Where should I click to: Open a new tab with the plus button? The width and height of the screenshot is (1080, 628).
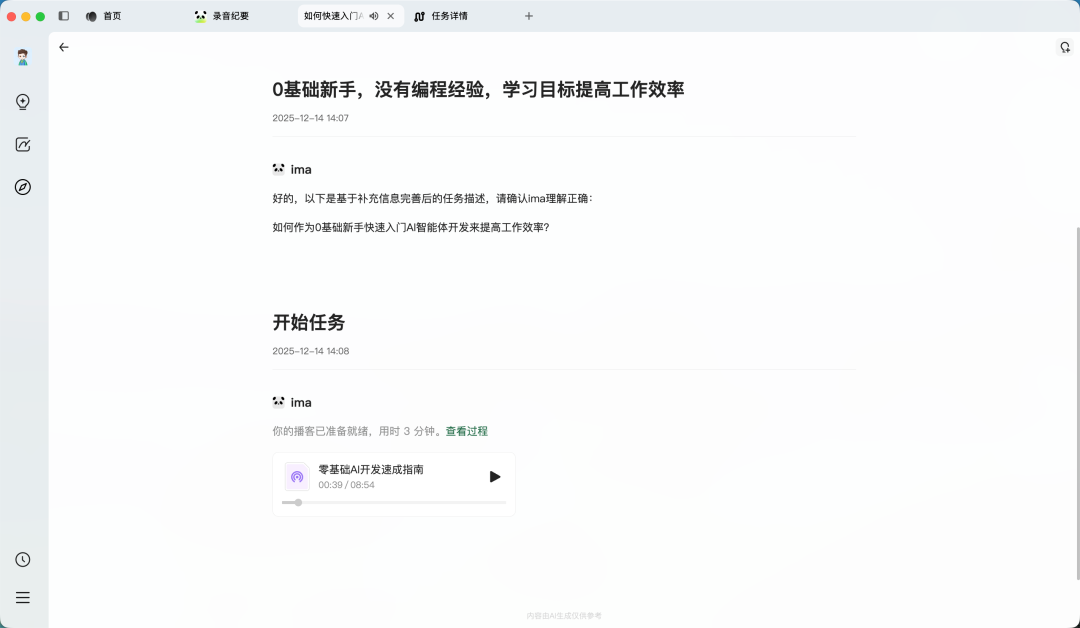click(x=529, y=15)
